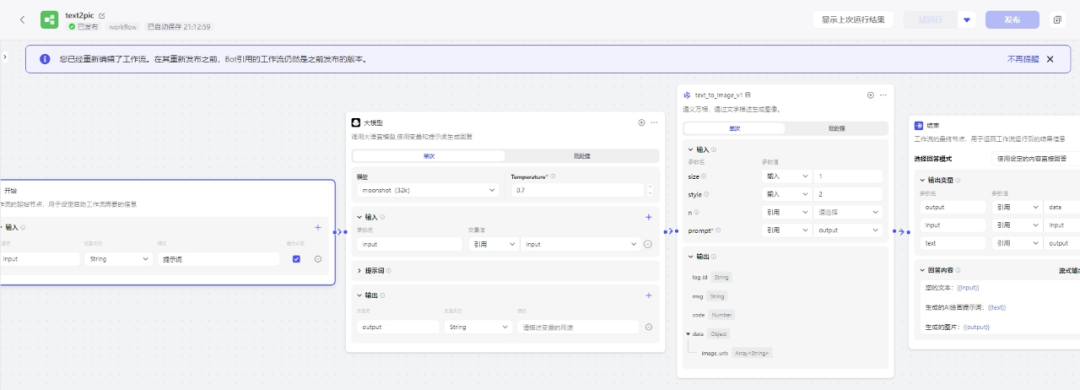Click the image_urls output row

click(x=737, y=353)
